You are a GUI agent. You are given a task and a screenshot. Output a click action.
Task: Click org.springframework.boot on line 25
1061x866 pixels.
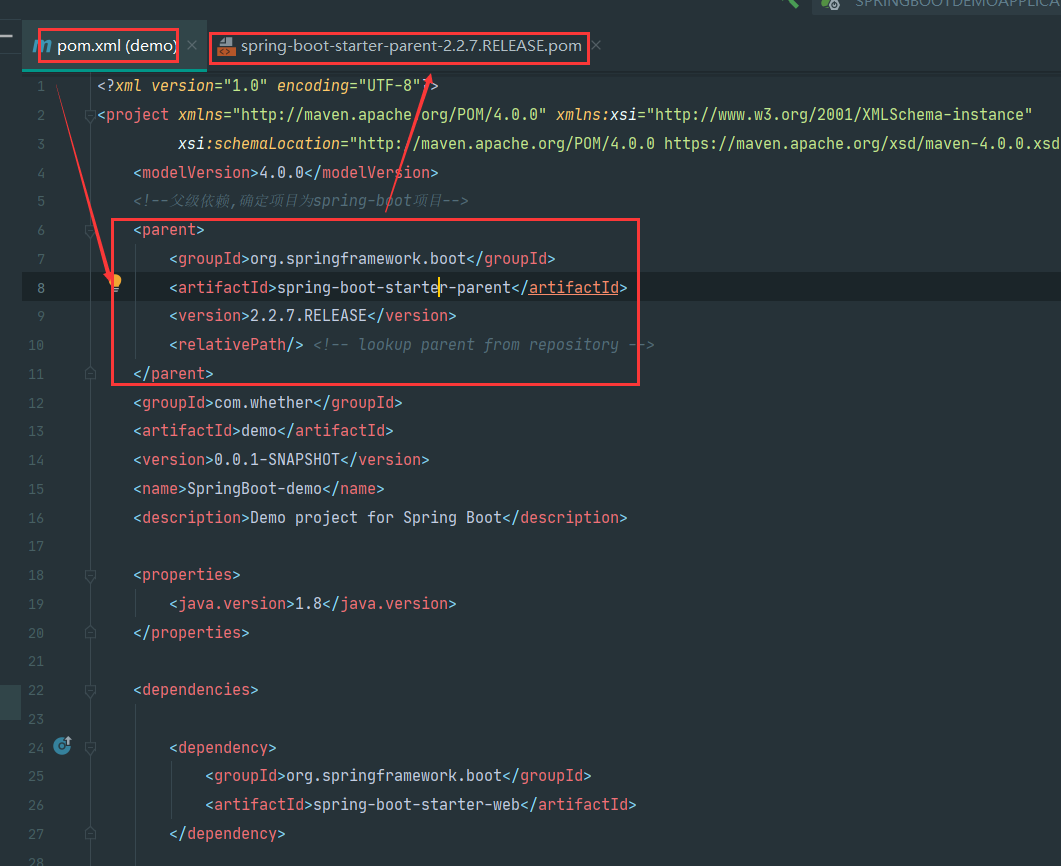[x=394, y=776]
